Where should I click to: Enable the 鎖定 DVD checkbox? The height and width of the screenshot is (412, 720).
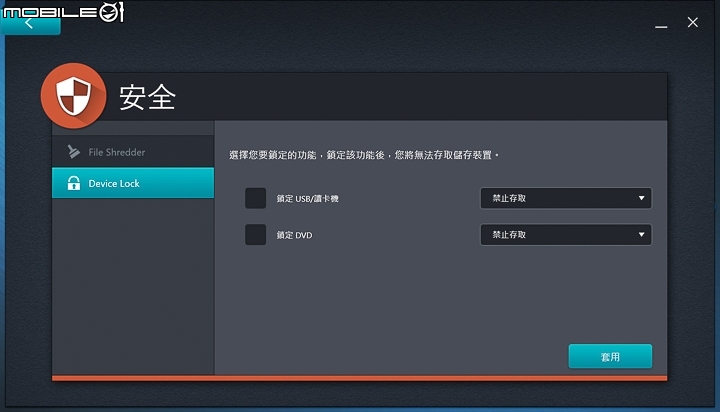255,234
